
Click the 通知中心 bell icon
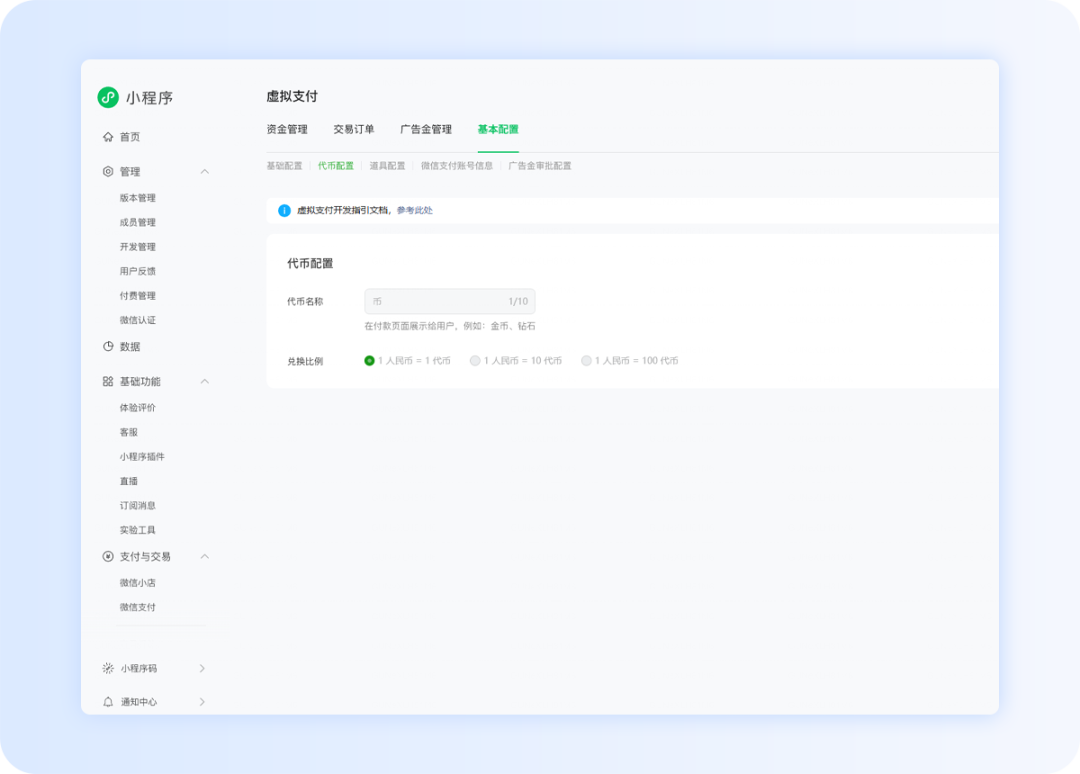tap(108, 702)
